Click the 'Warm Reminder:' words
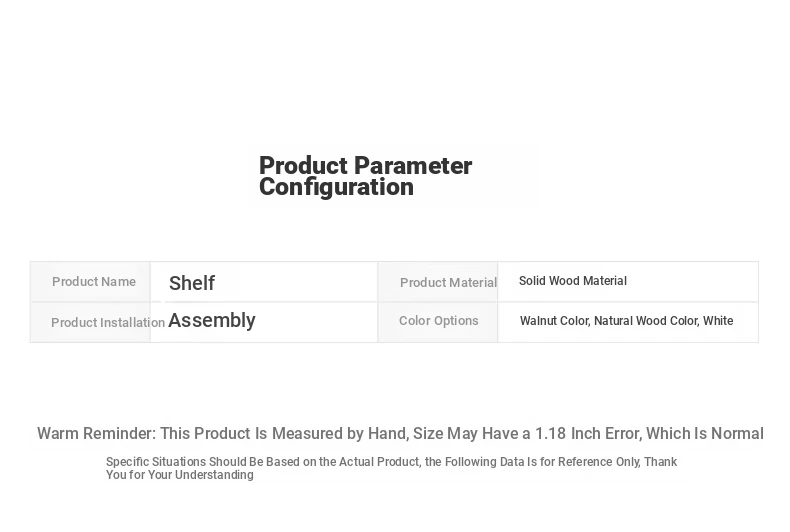The image size is (790, 532). click(x=97, y=433)
